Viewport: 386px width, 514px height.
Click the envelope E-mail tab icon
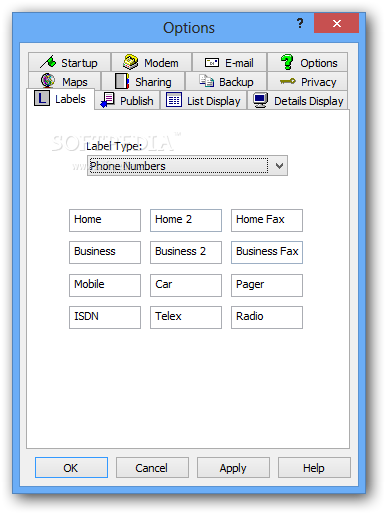point(212,63)
